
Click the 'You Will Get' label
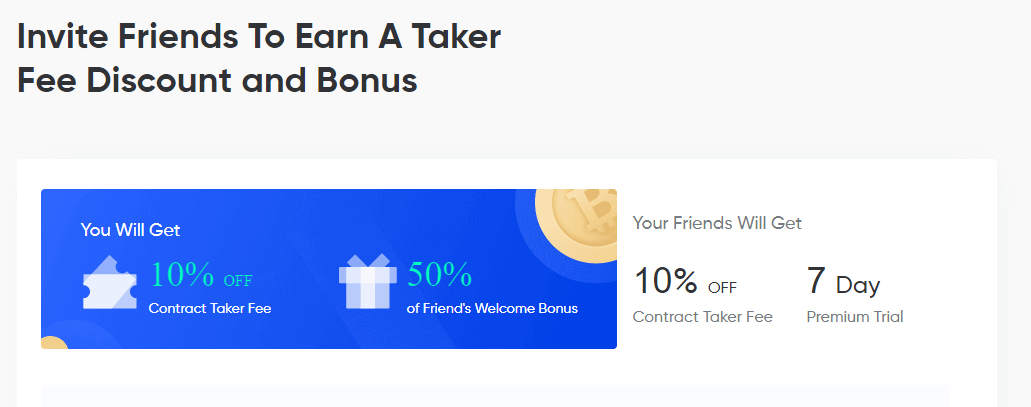(130, 230)
